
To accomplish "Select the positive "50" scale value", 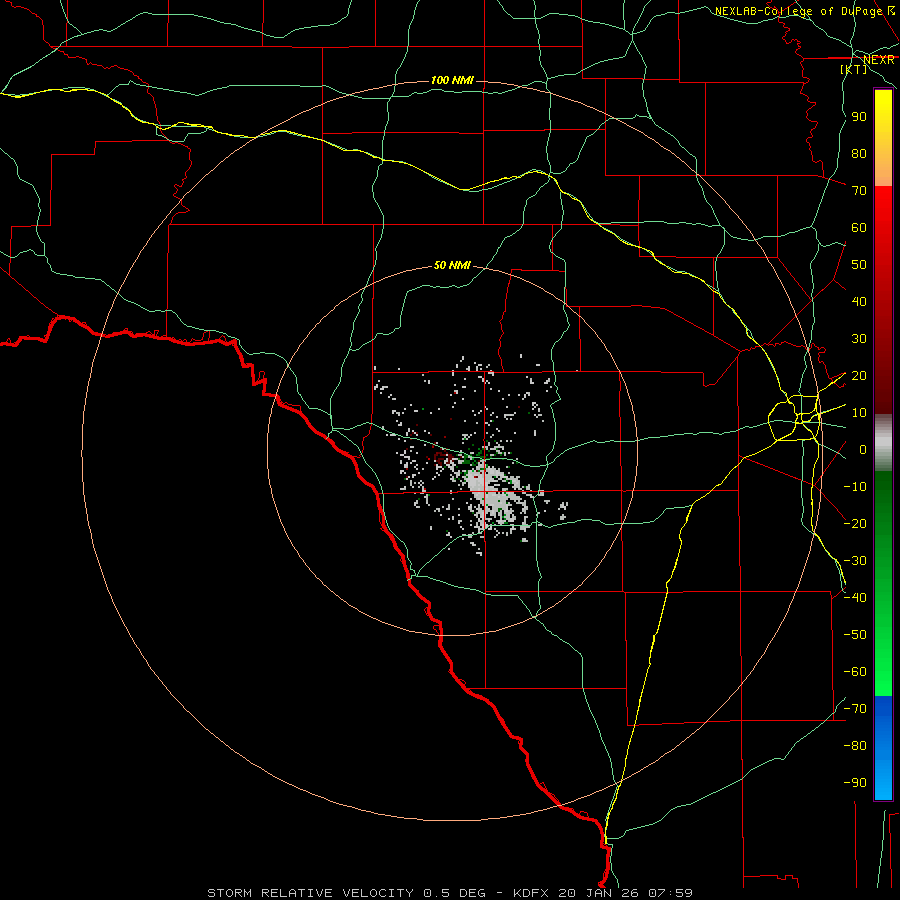I will (859, 265).
